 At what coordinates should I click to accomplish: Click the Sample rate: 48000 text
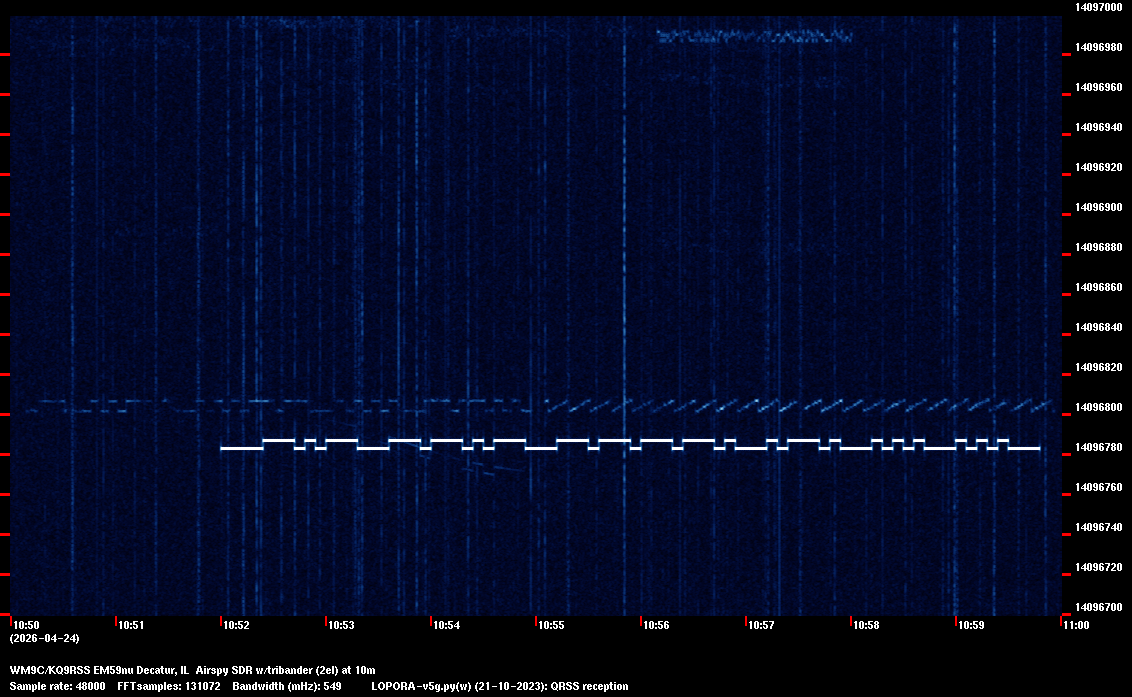57,686
